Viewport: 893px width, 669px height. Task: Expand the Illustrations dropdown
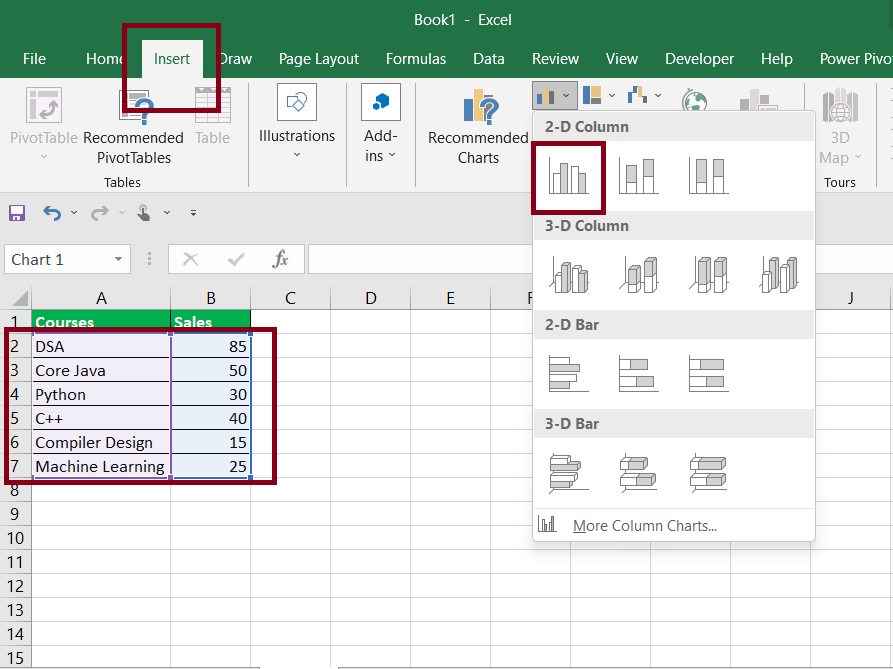(x=297, y=121)
